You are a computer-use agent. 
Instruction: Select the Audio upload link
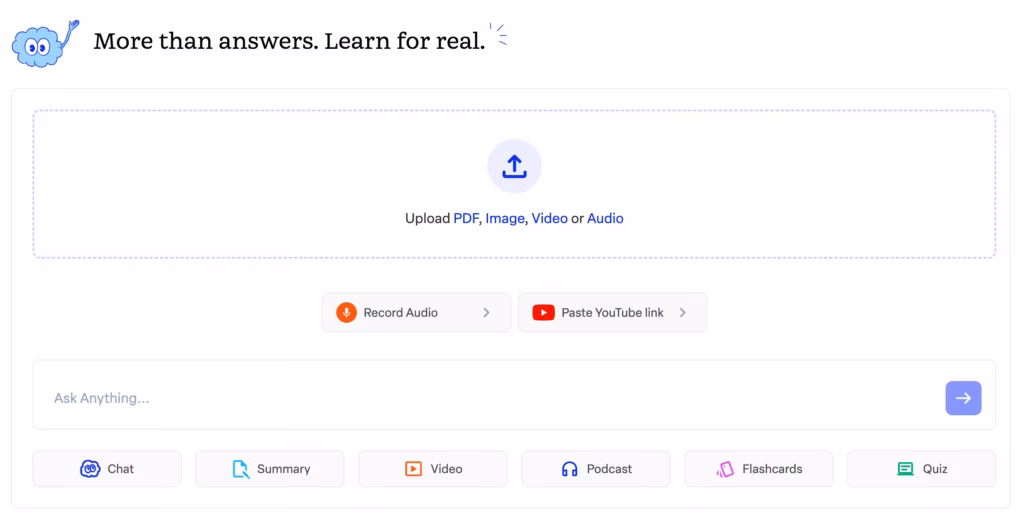[605, 218]
